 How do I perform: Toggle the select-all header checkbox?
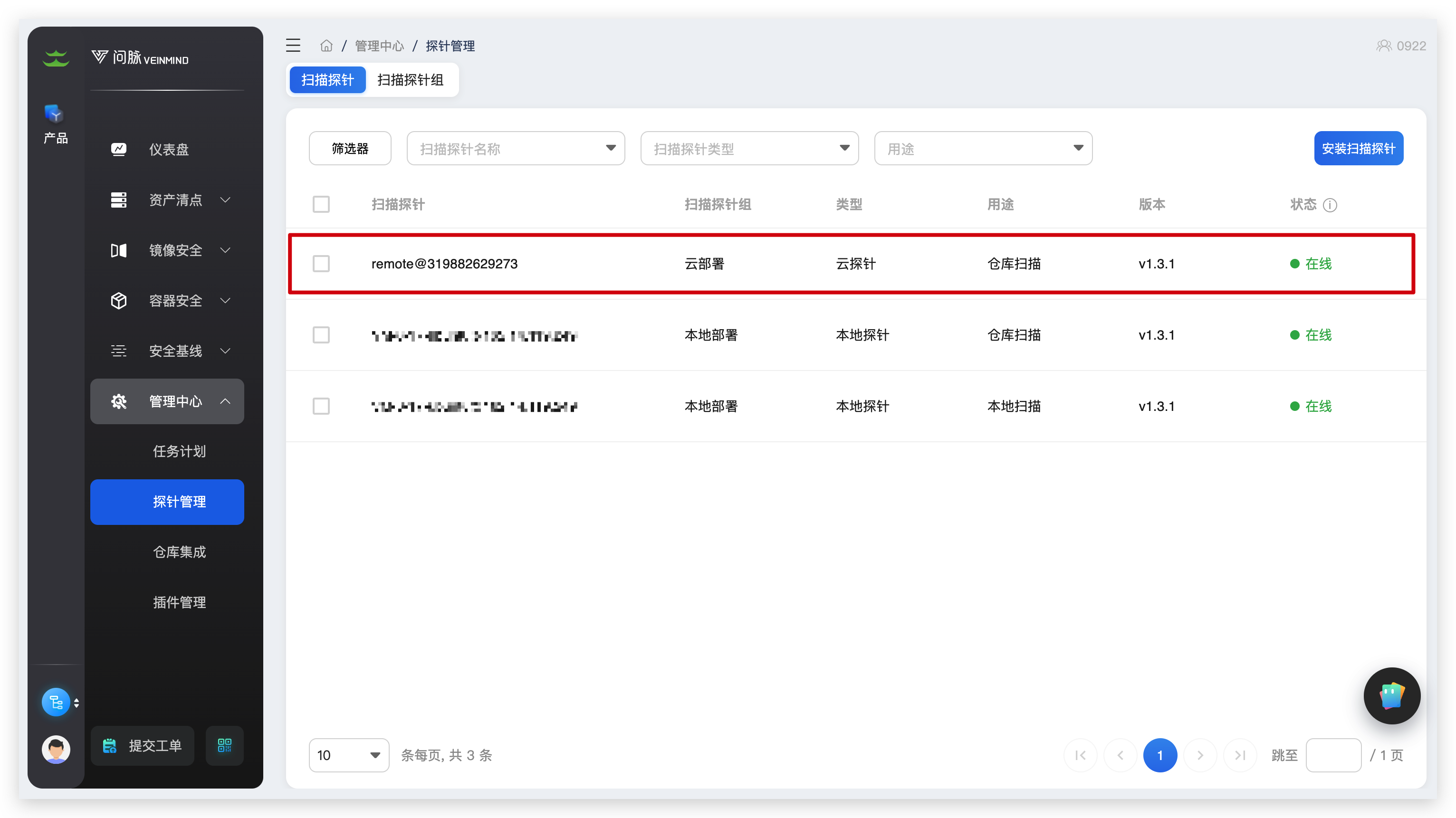[321, 204]
